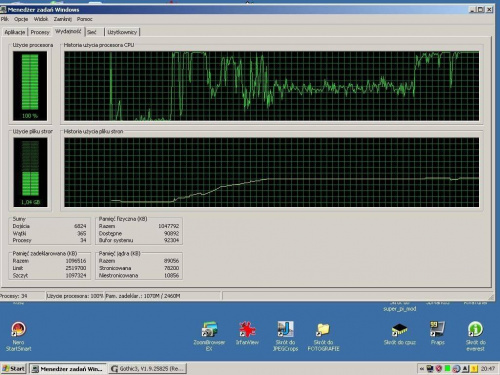Image resolution: width=500 pixels, height=375 pixels.
Task: Open the Skrót do JPEGCrops shortcut
Action: click(285, 336)
